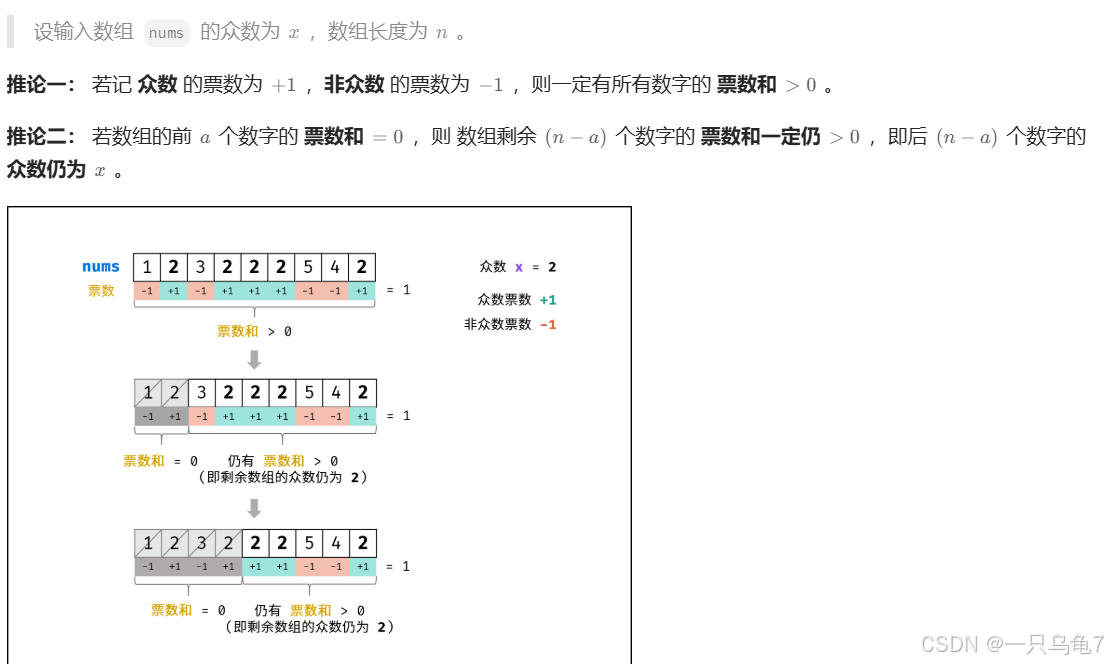Expand the brace under the third diagram votes
Image resolution: width=1108 pixels, height=664 pixels.
310,583
